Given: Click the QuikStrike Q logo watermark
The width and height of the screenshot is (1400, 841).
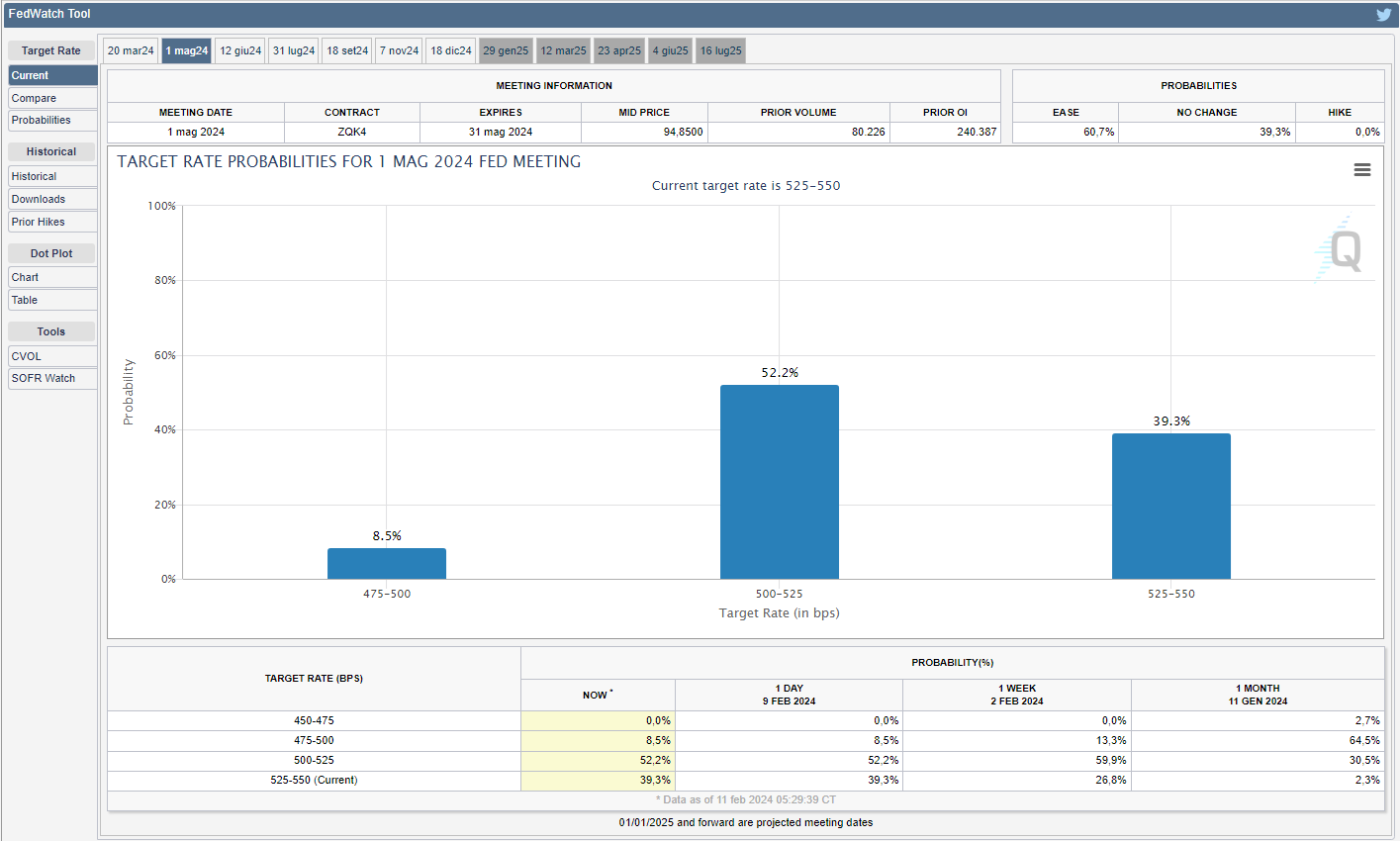Looking at the screenshot, I should tap(1342, 249).
